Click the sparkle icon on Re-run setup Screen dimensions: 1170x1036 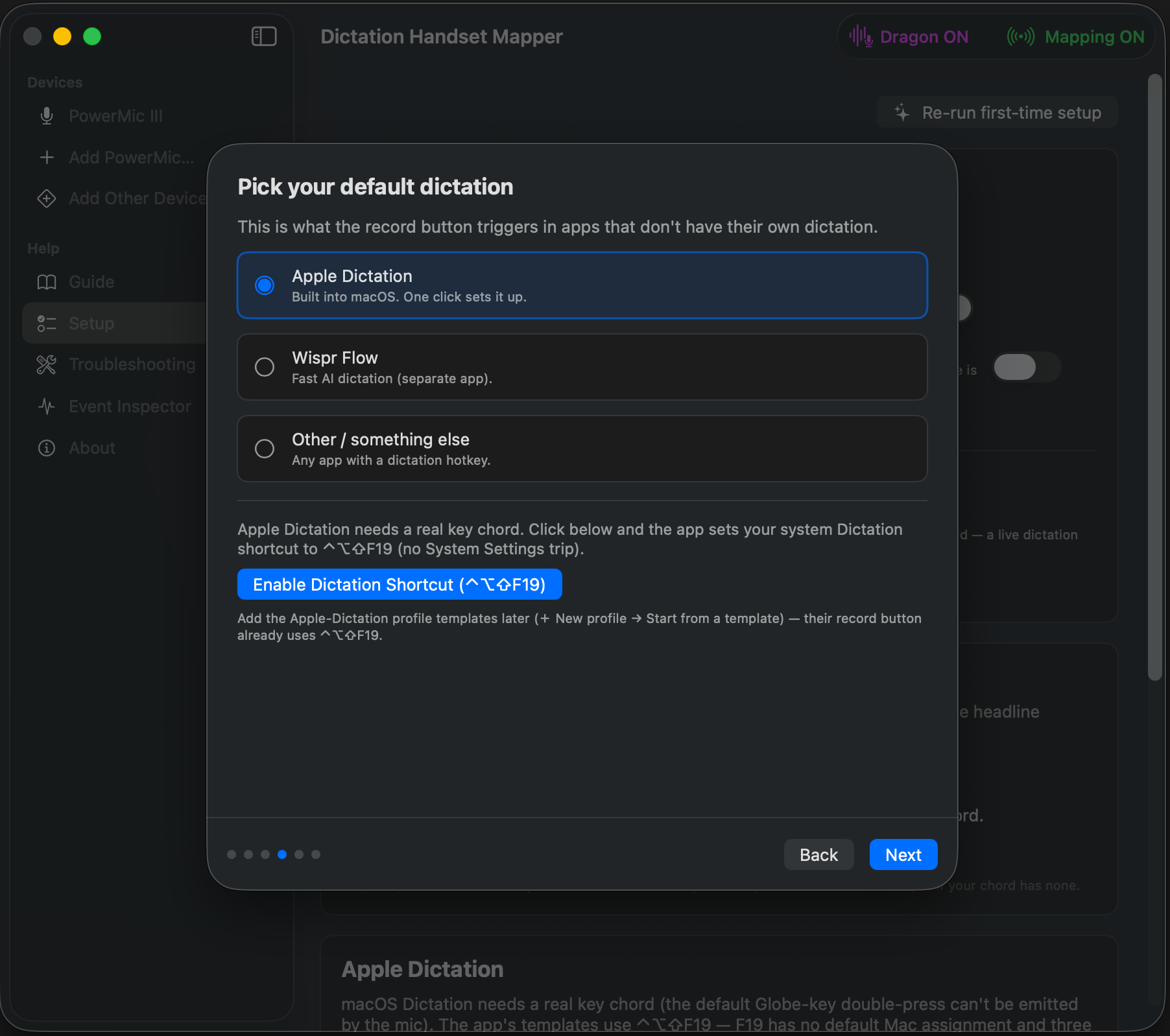coord(902,113)
